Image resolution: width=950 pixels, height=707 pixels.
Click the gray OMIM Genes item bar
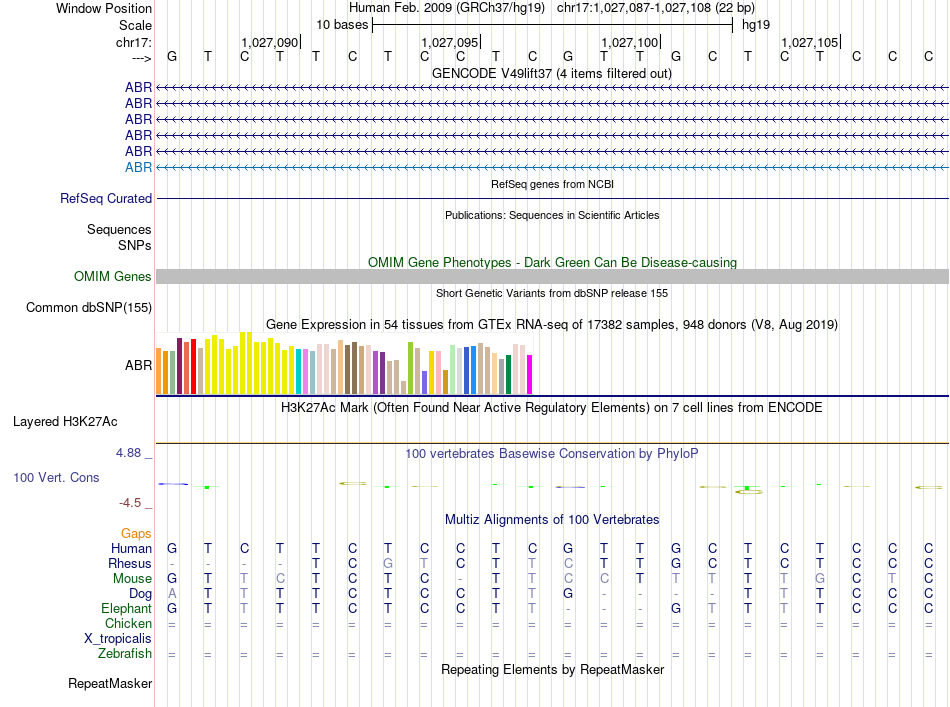coord(552,276)
